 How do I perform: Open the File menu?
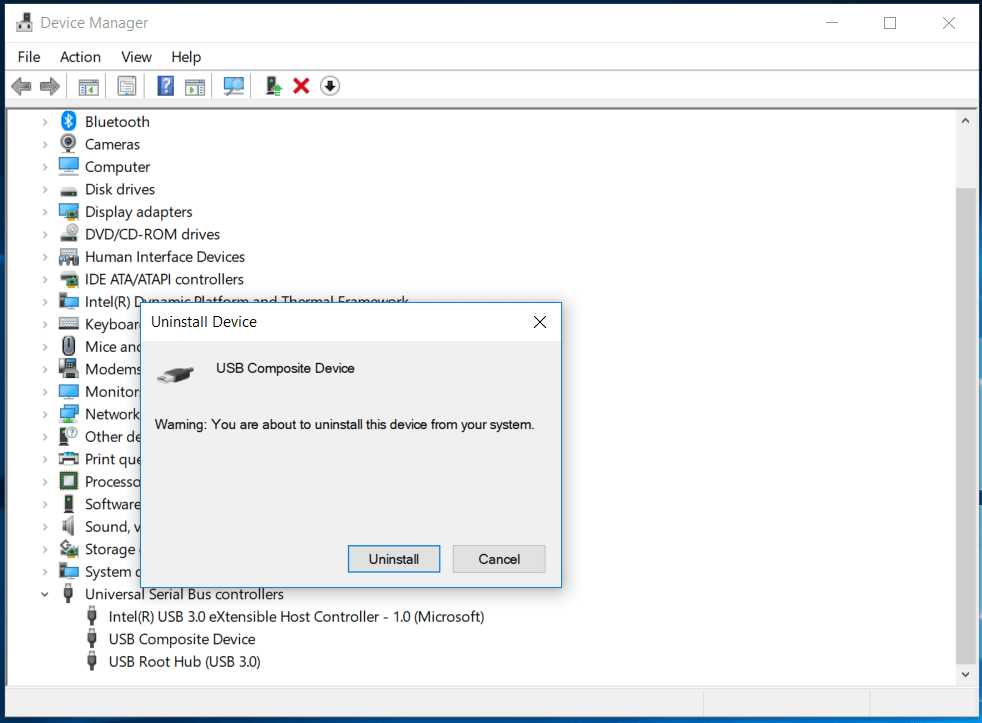(x=29, y=57)
